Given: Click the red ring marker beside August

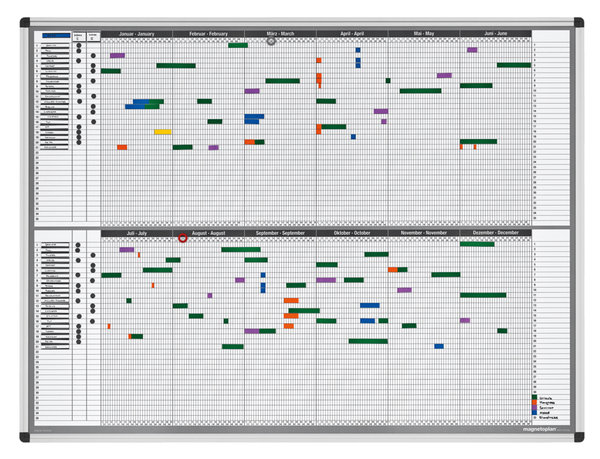Looking at the screenshot, I should pos(182,238).
